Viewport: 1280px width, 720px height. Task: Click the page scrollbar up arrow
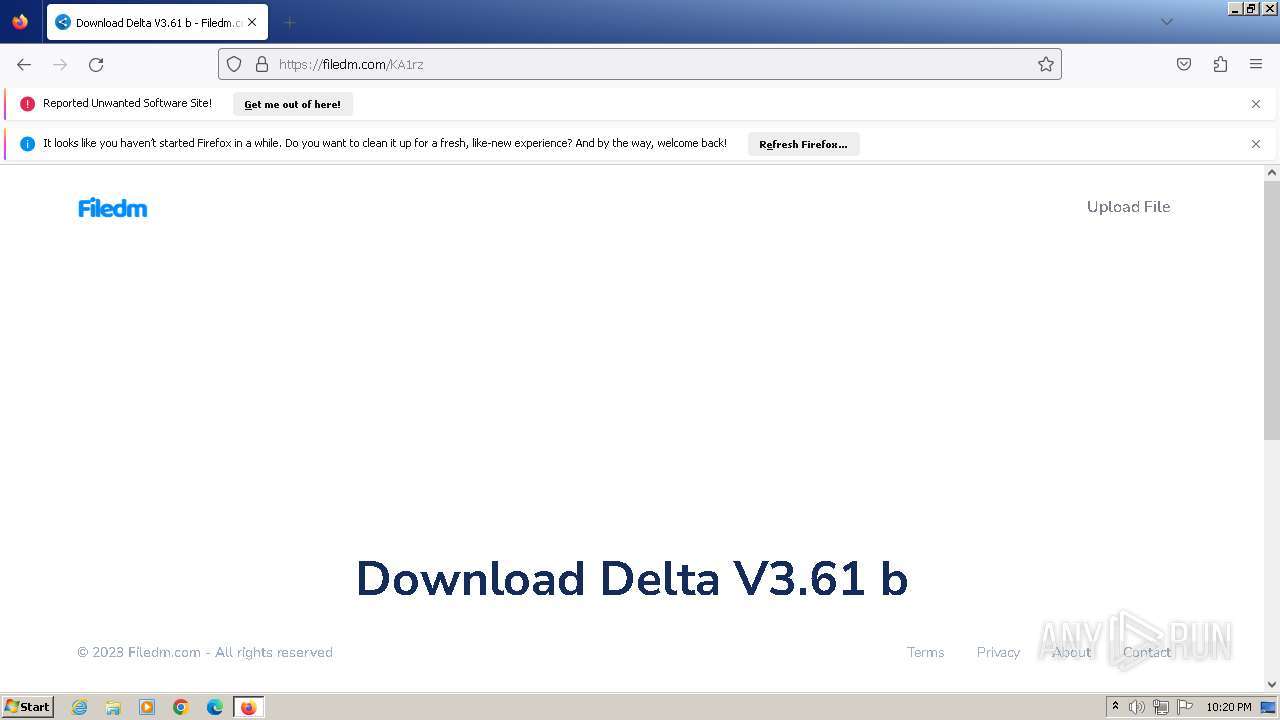[1272, 173]
